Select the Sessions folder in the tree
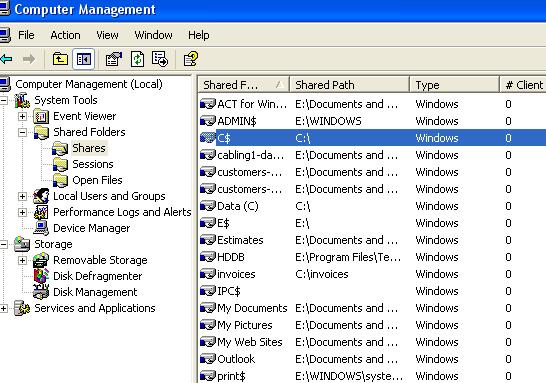The width and height of the screenshot is (546, 383). (x=93, y=164)
